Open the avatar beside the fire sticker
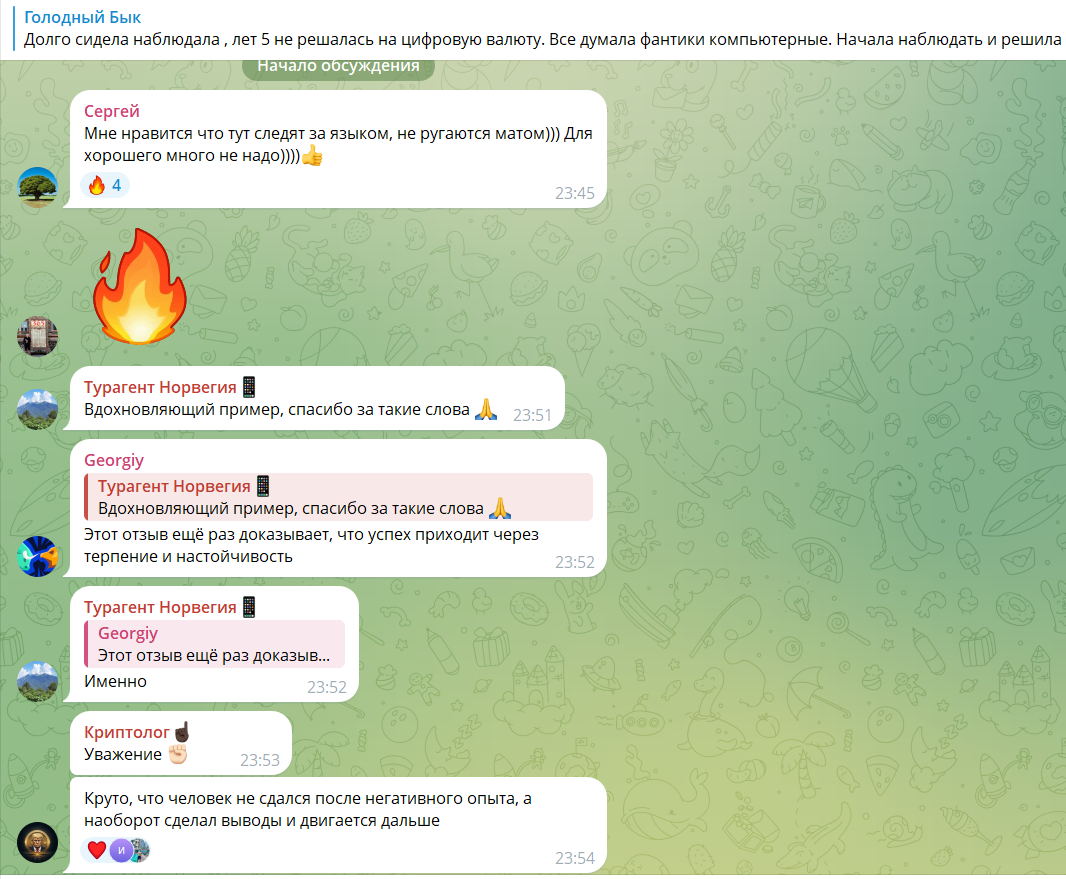1066x879 pixels. 37,336
